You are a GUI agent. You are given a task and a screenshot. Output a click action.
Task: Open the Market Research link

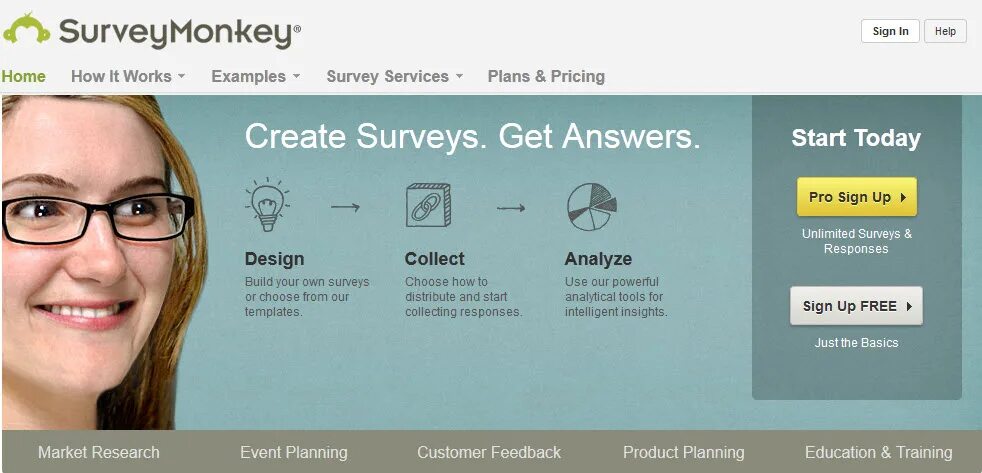coord(99,452)
